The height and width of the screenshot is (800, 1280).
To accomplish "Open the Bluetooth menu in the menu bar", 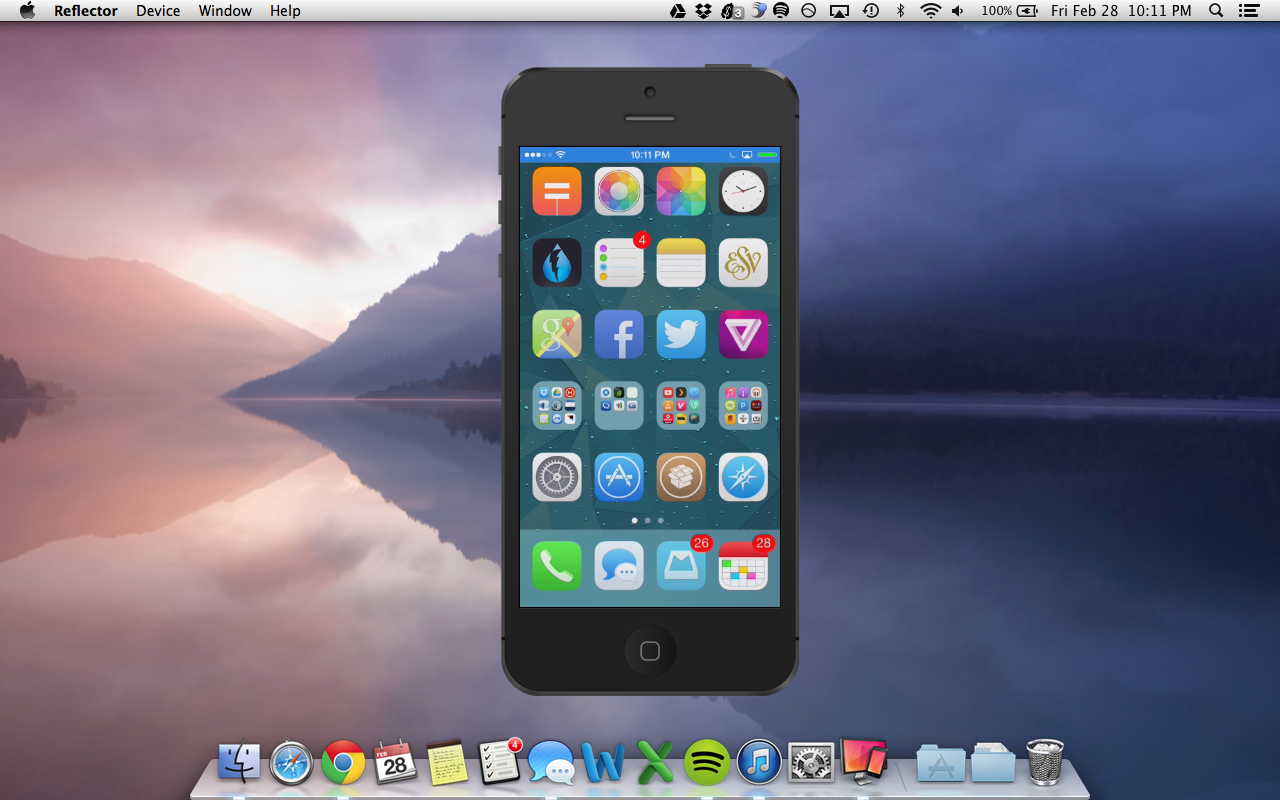I will click(x=900, y=11).
